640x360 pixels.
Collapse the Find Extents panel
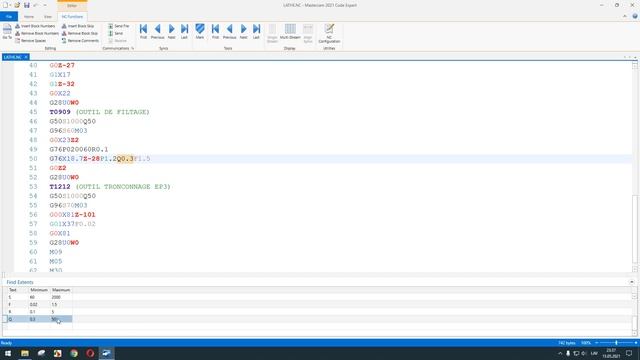(631, 282)
